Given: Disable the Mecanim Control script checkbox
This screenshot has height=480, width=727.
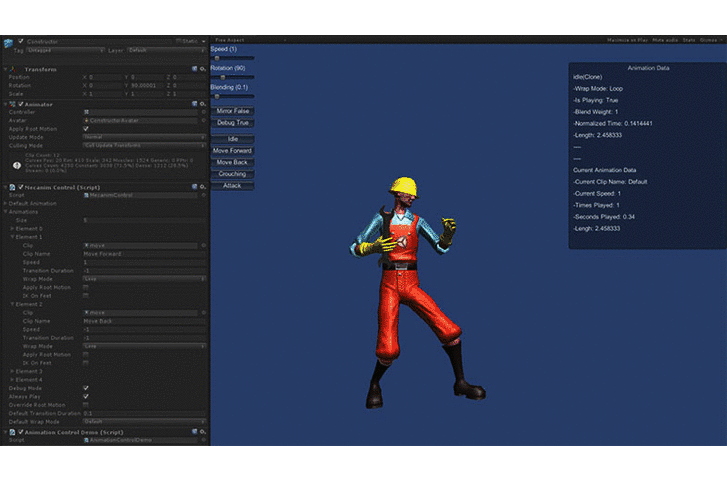Looking at the screenshot, I should 20,187.
